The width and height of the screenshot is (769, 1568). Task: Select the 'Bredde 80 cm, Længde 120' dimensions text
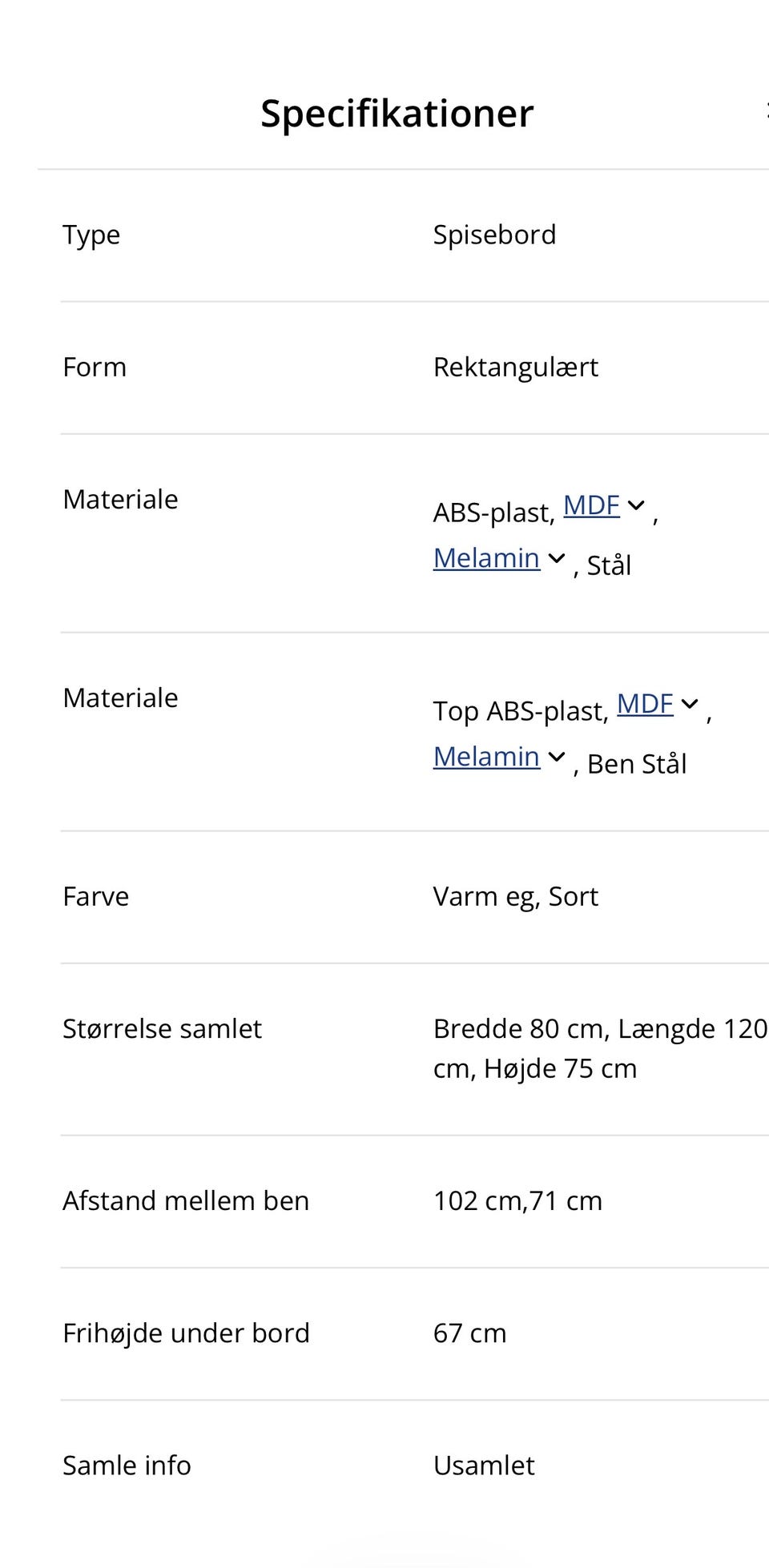600,1028
